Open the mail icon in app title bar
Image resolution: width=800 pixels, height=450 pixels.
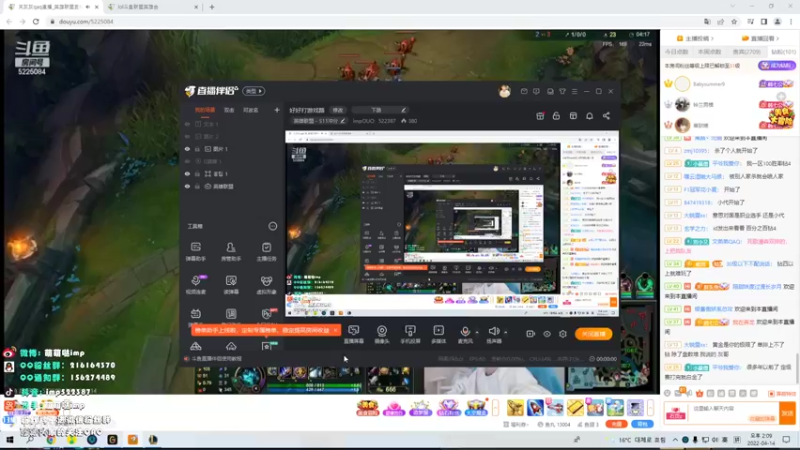click(x=524, y=91)
